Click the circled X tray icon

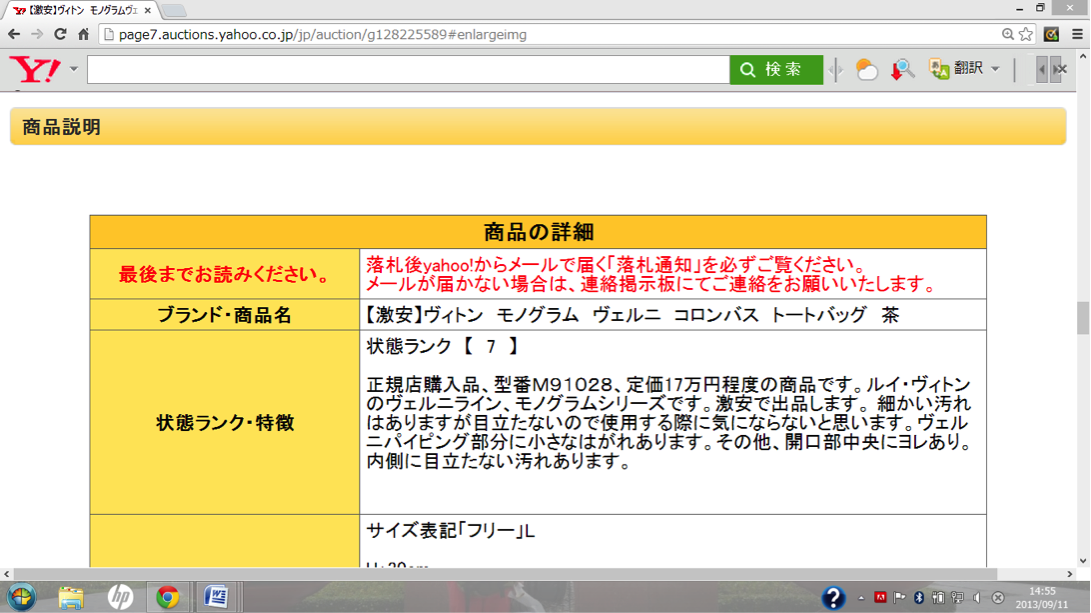click(x=998, y=597)
